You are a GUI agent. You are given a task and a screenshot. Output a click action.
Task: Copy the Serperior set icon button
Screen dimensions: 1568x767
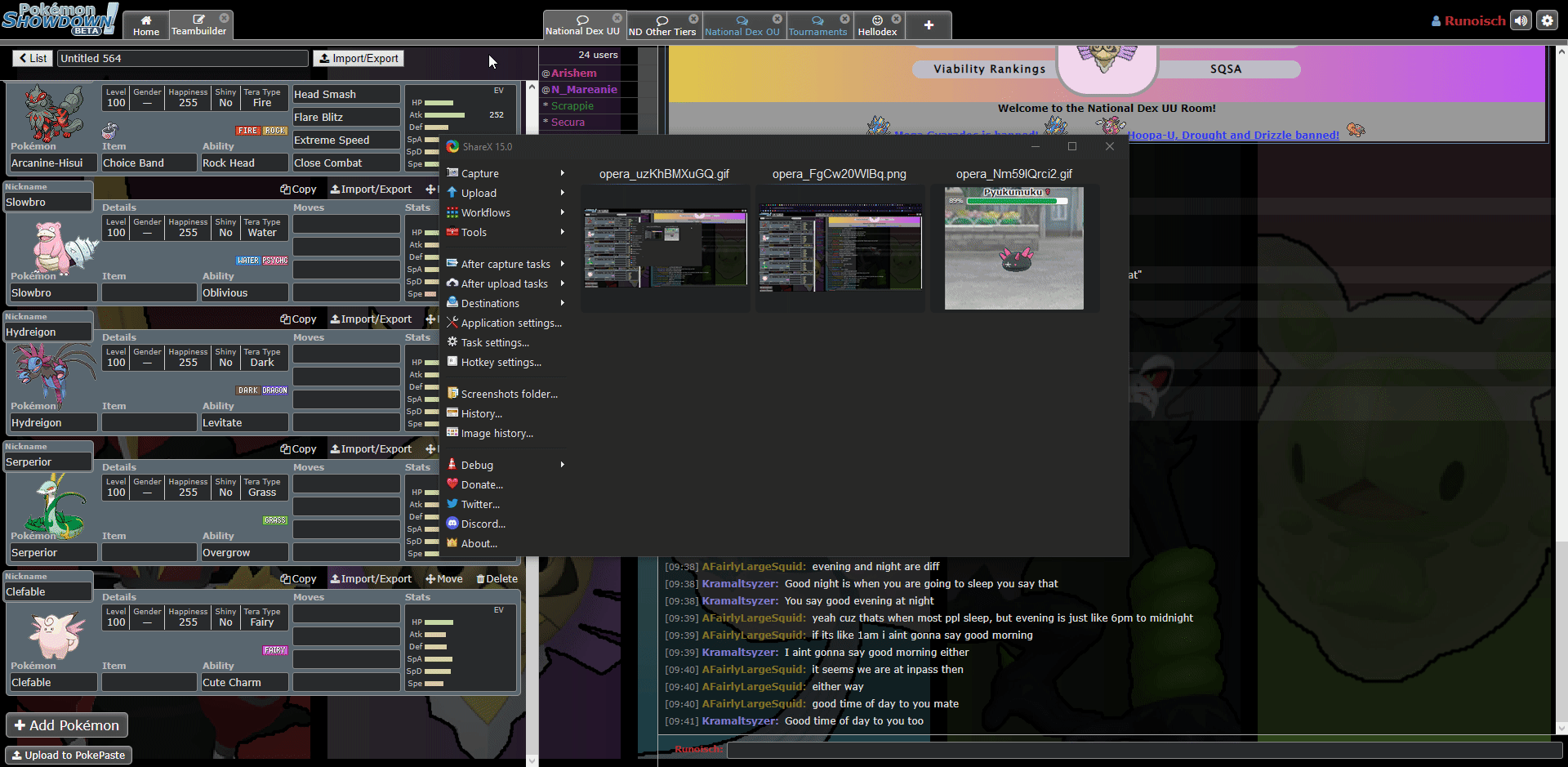(298, 448)
